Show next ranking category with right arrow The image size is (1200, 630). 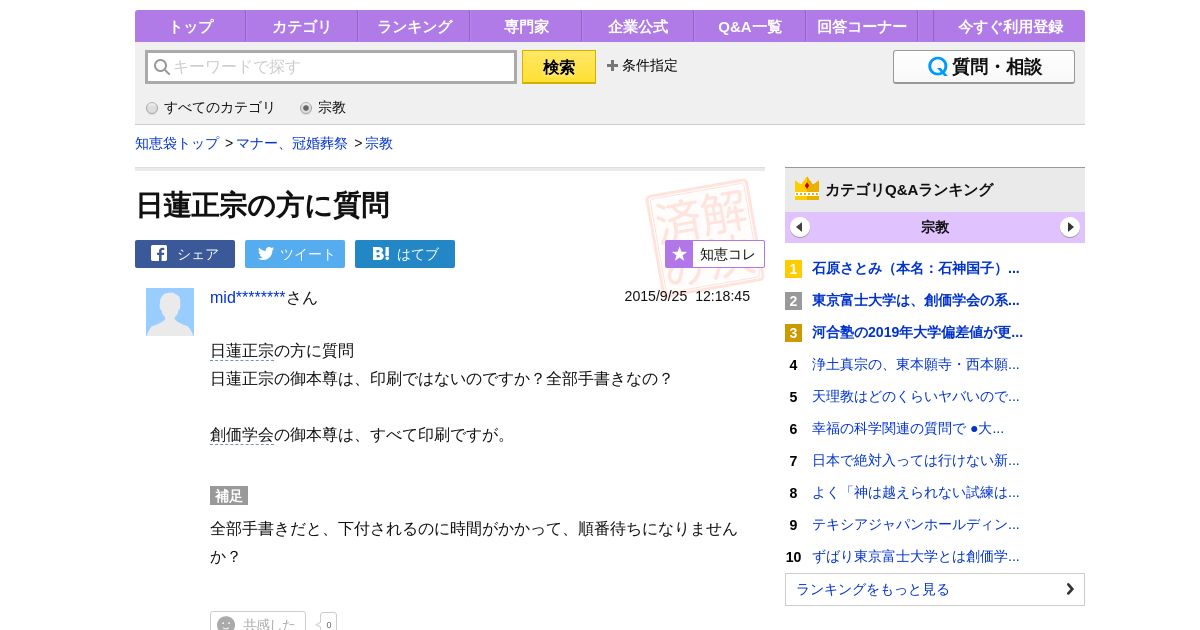click(1070, 227)
